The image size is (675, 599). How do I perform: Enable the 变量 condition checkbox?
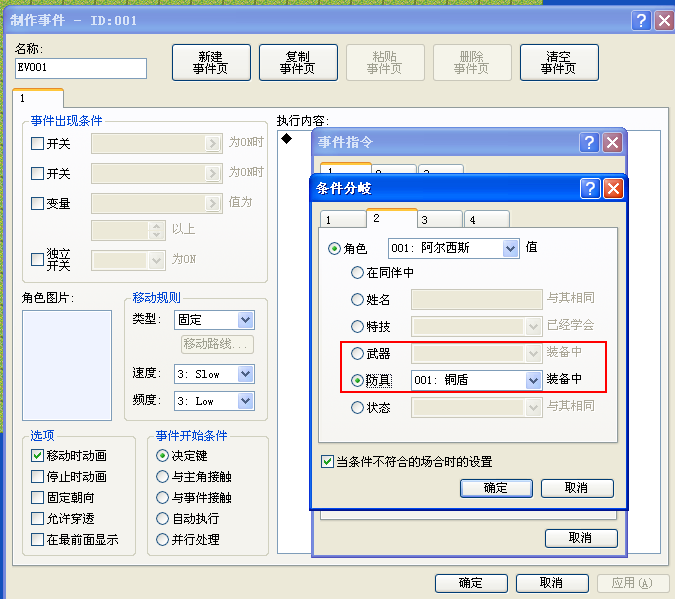[x=37, y=203]
